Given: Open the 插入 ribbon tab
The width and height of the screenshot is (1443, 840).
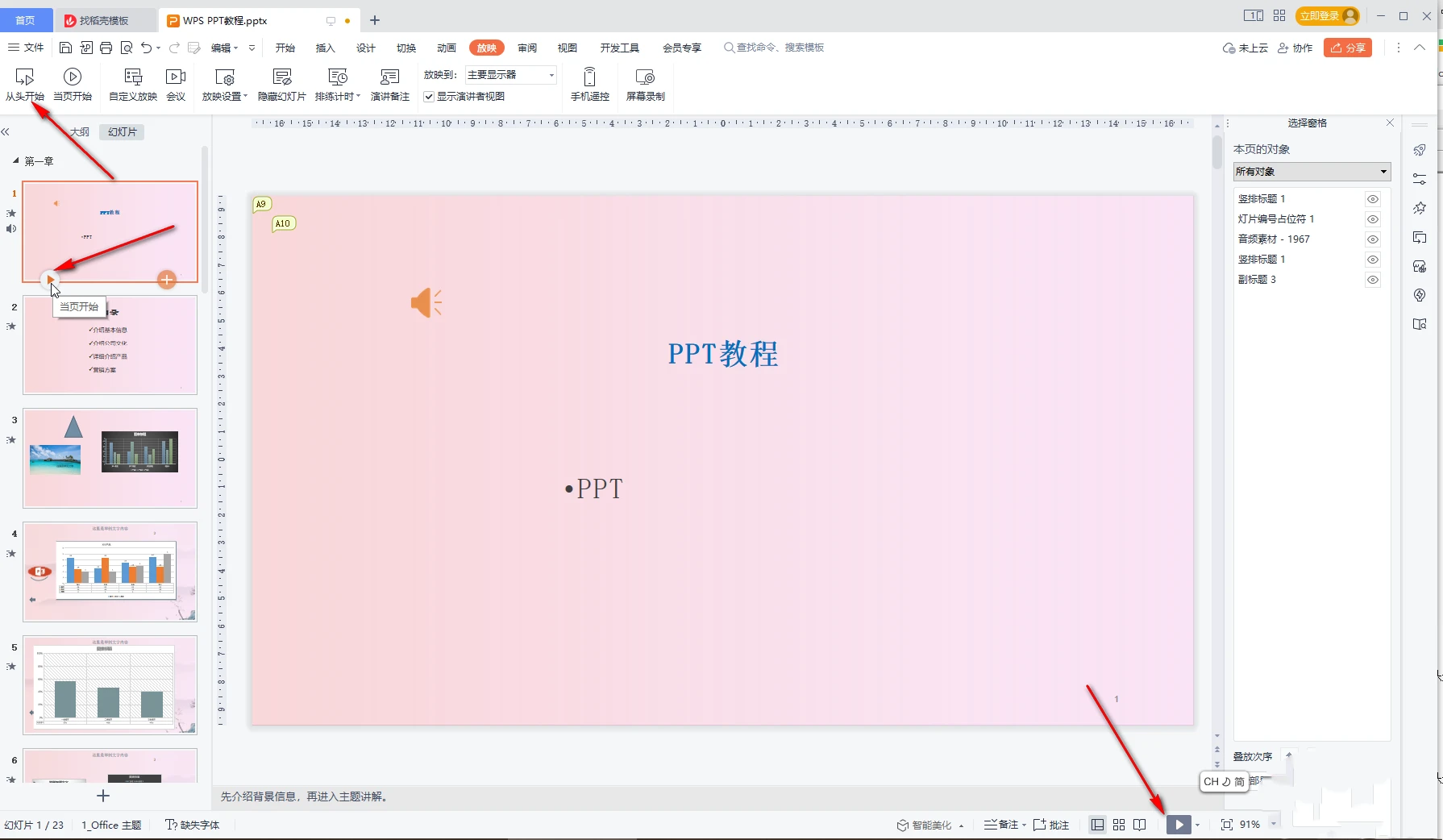Looking at the screenshot, I should point(326,48).
